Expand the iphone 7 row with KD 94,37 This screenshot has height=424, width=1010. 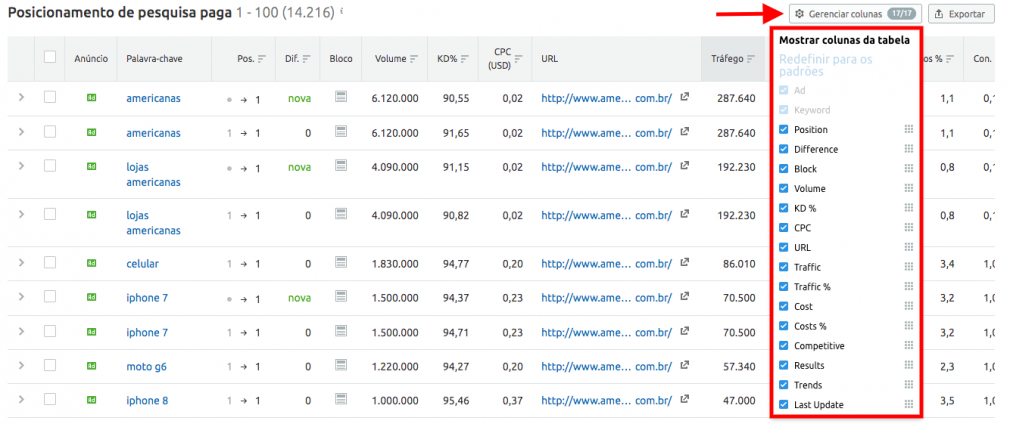point(21,296)
